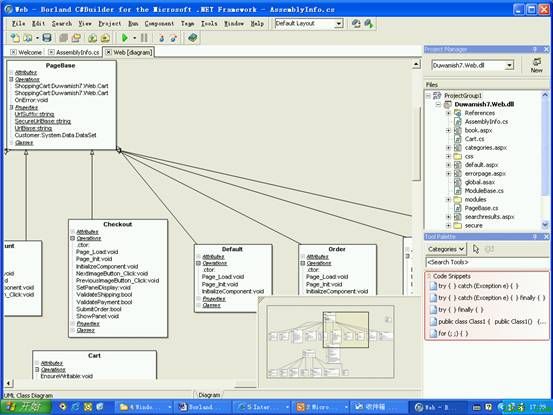This screenshot has width=553, height=415.
Task: Pin the Tool Palette panel
Action: 535,237
